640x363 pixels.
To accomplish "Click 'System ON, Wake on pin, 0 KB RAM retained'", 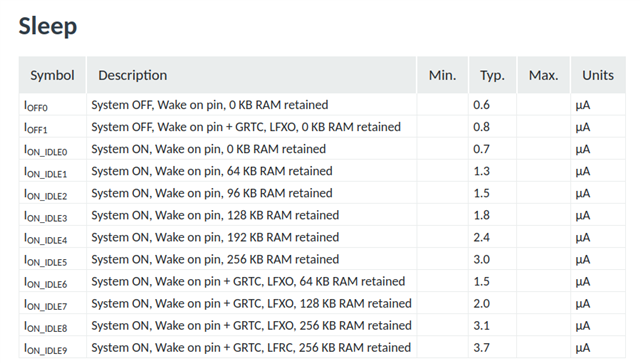I will pos(209,149).
